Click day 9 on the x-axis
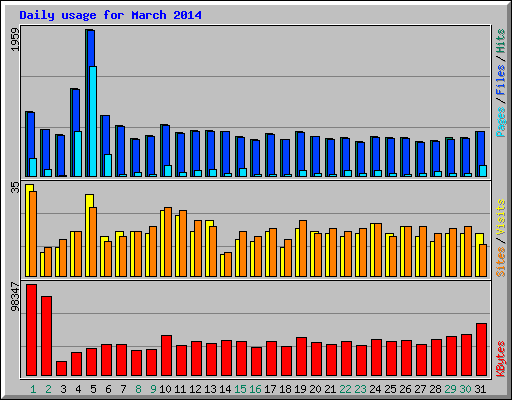This screenshot has width=512, height=400. [x=153, y=389]
